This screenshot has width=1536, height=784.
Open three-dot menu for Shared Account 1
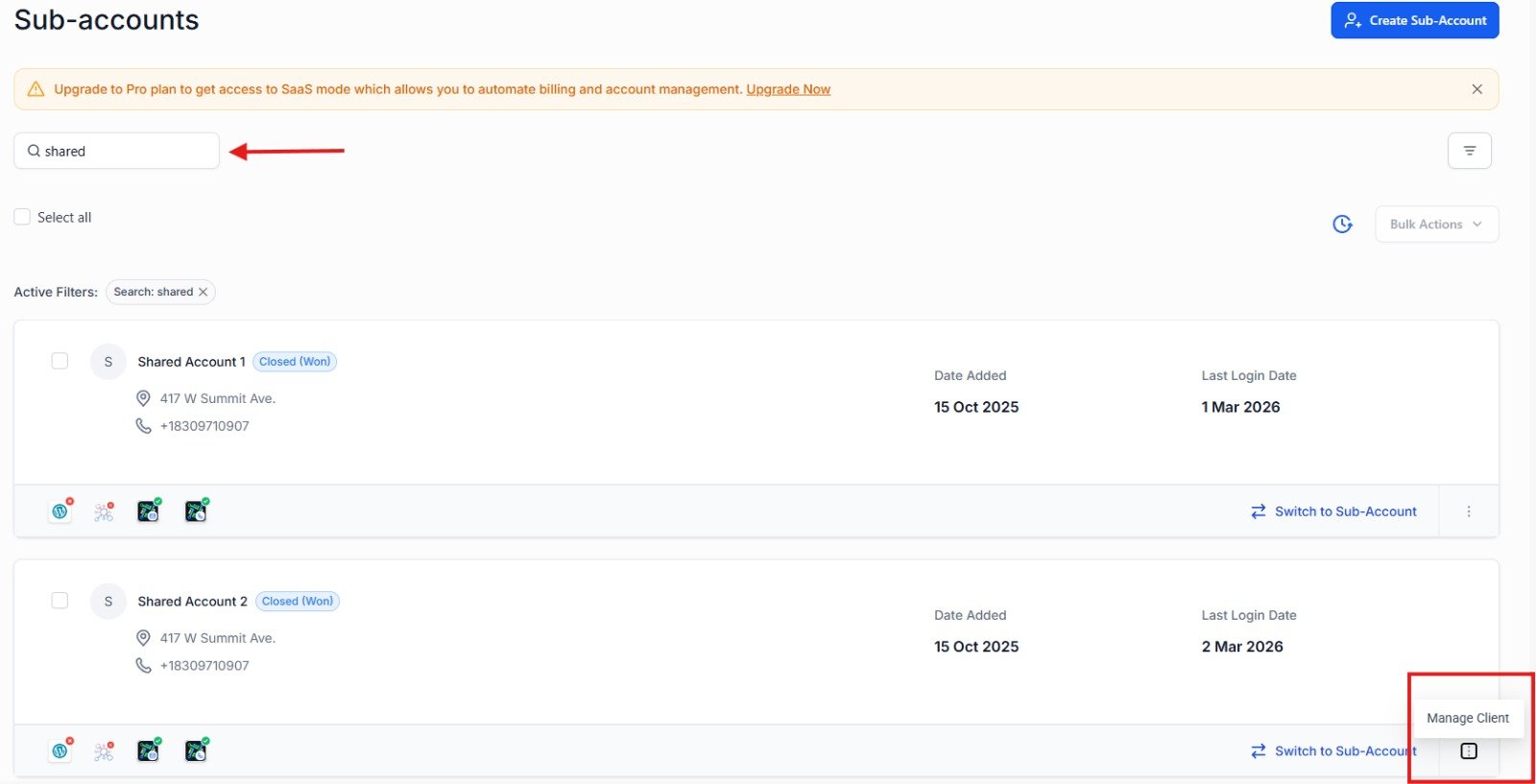(1468, 511)
